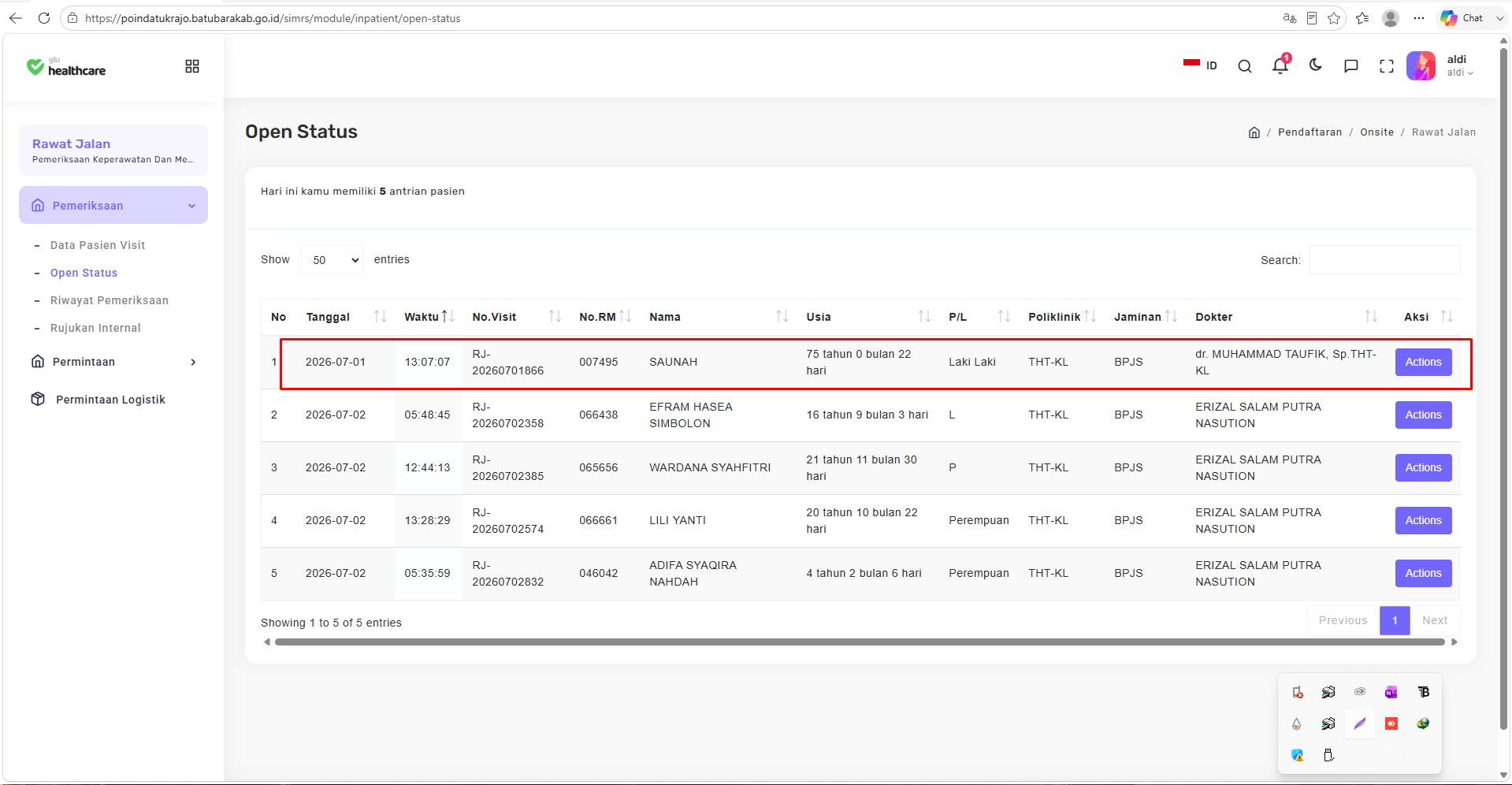This screenshot has height=785, width=1512.
Task: Click the Adobe Creative Cloud tray icon
Action: pos(1360,692)
